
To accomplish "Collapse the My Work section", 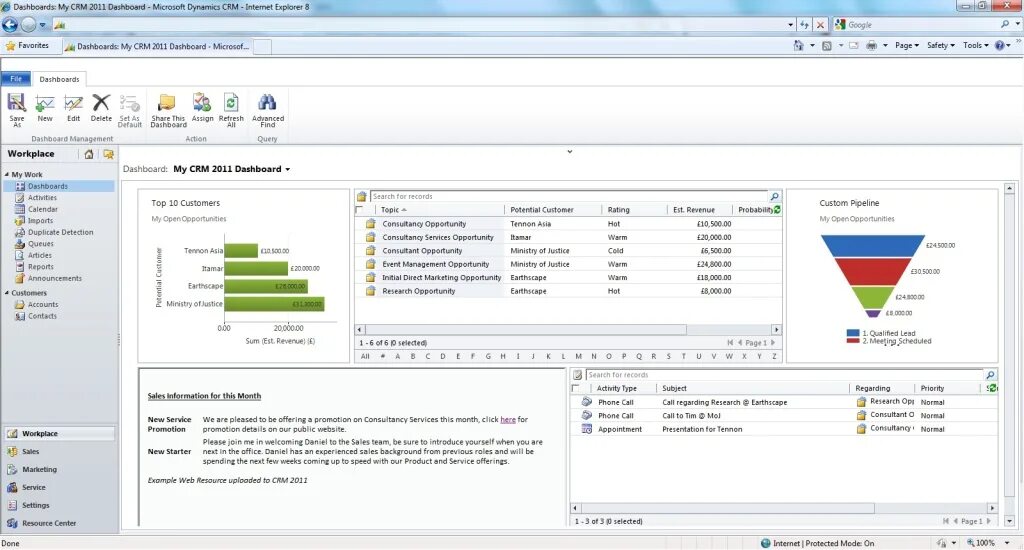I will click(x=7, y=174).
